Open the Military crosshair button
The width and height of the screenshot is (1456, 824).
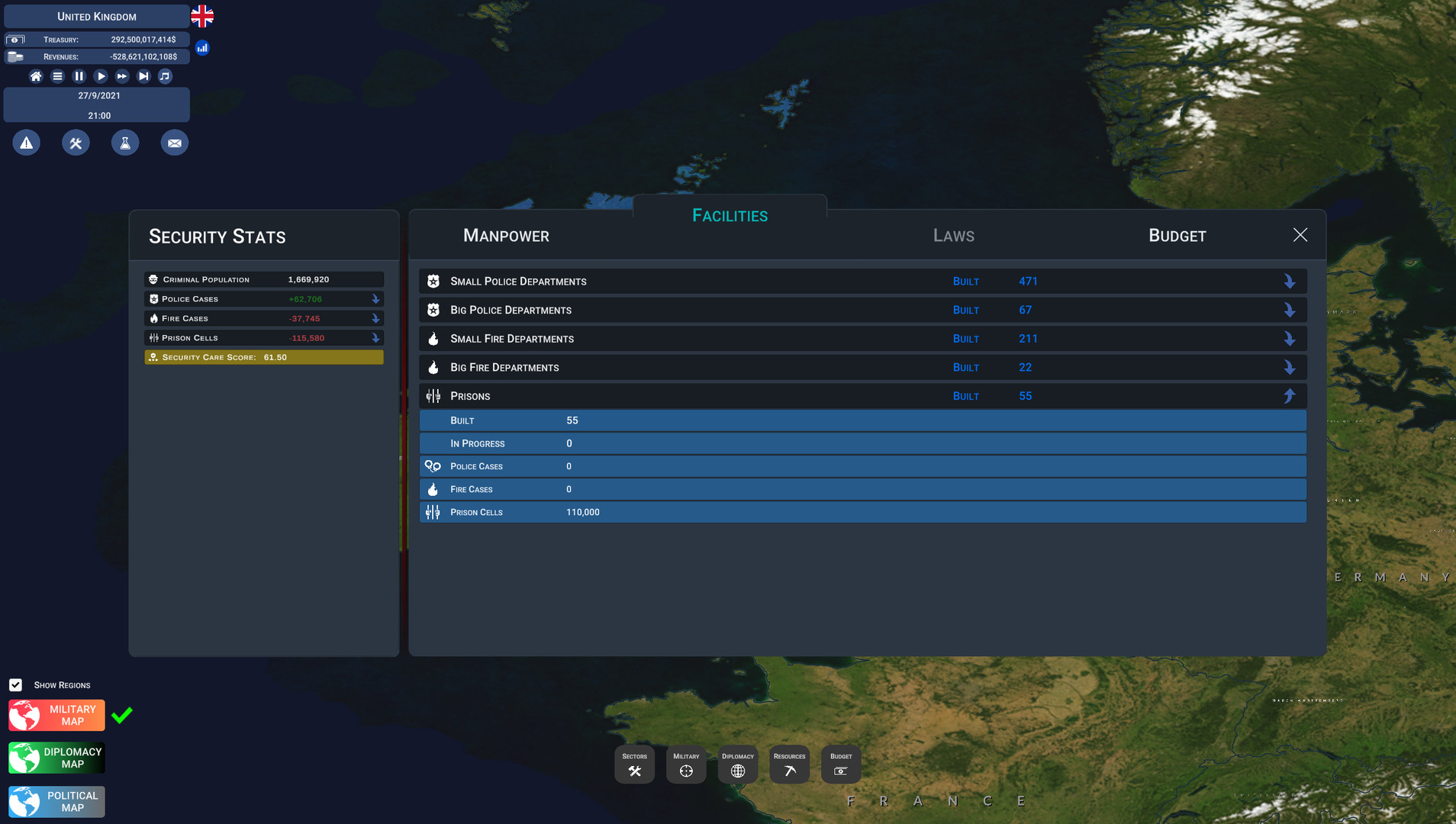(x=686, y=764)
